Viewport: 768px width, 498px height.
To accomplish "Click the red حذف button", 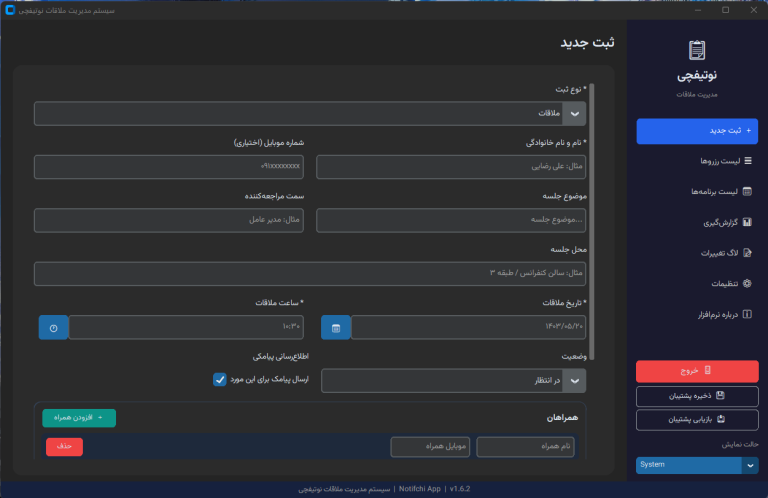I will tap(64, 447).
